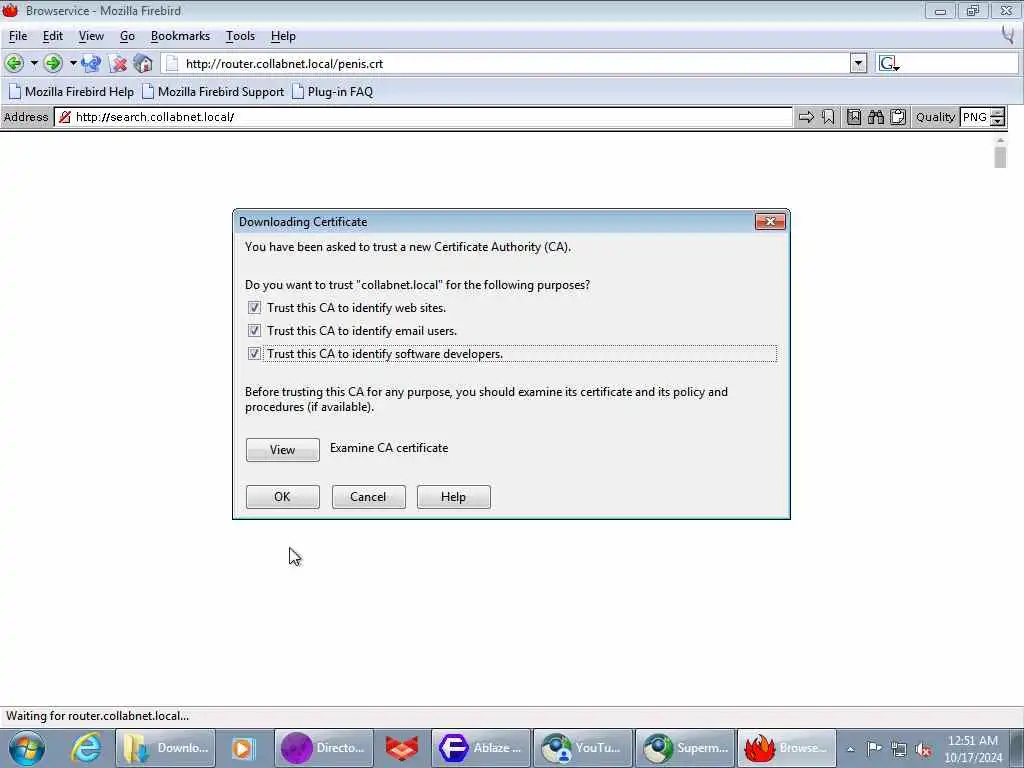Open Mozilla Firebird Support bookmark

click(213, 91)
